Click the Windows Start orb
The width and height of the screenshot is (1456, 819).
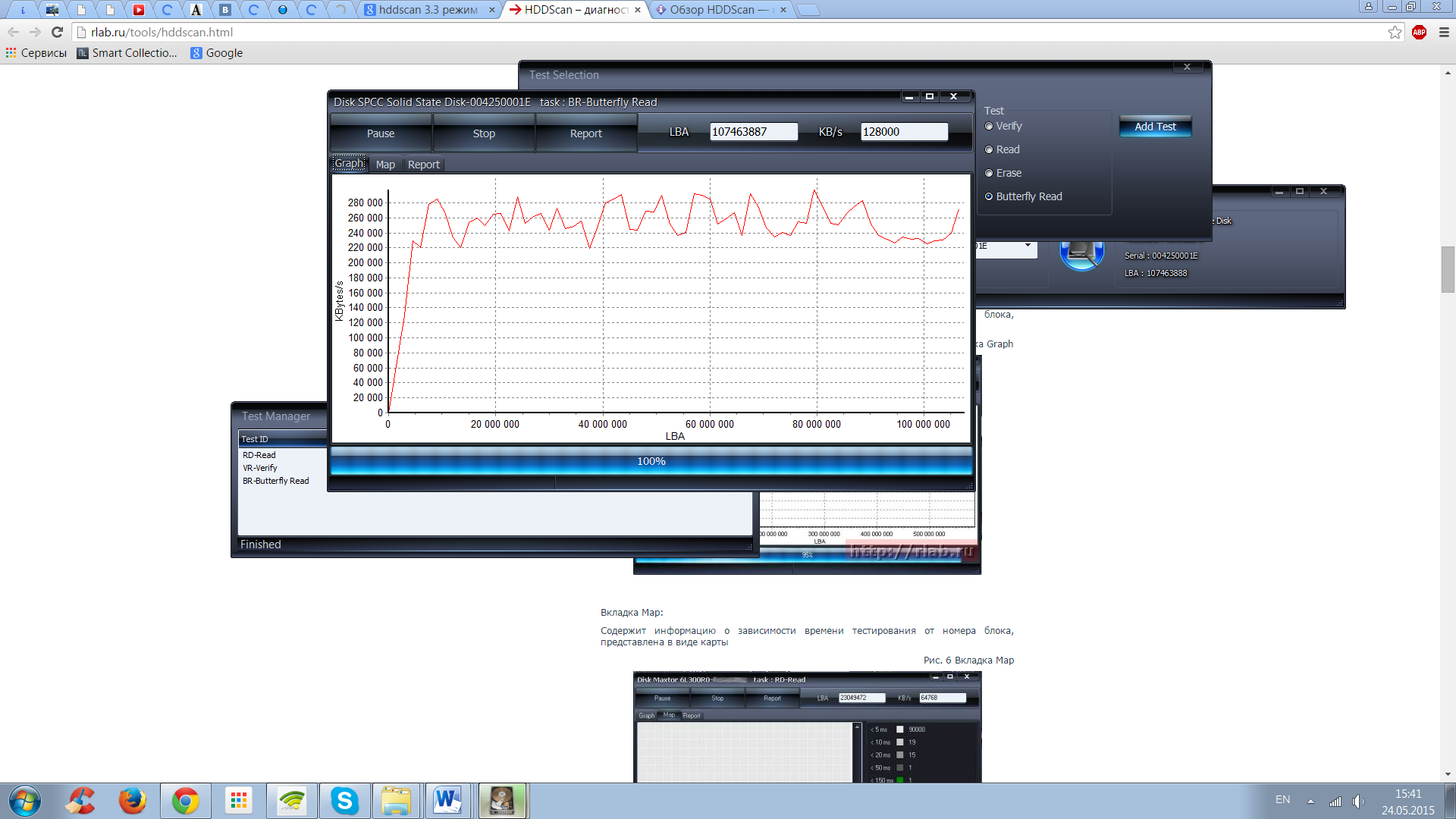(25, 801)
